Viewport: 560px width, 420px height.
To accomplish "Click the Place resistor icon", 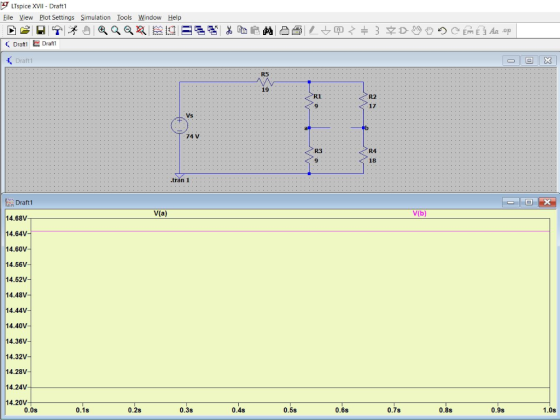I will 351,31.
